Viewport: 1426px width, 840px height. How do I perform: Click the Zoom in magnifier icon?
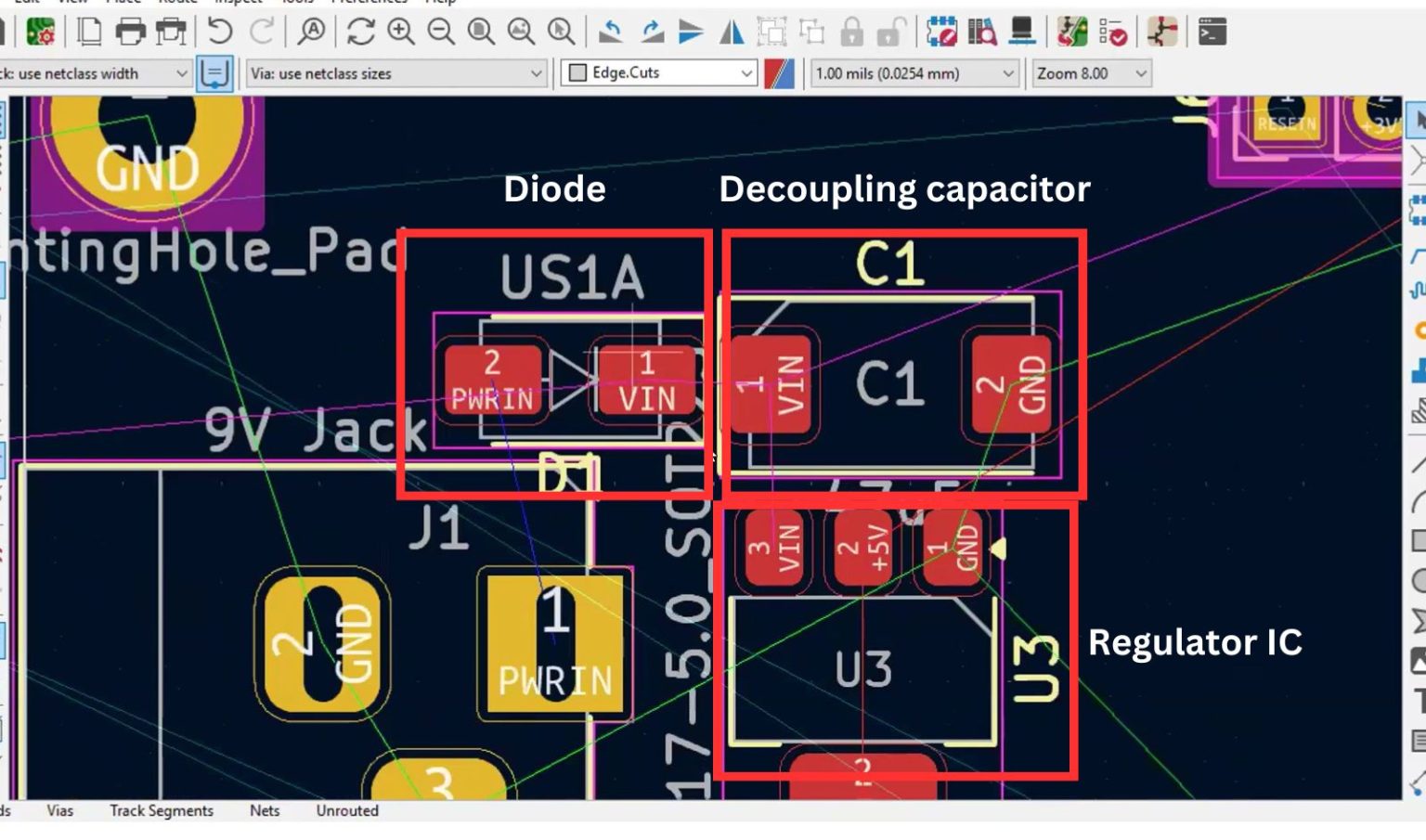coord(398,32)
